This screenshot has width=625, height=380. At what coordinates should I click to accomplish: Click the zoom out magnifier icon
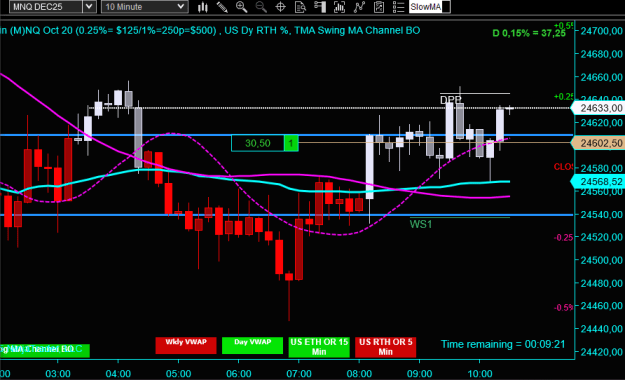pos(261,7)
